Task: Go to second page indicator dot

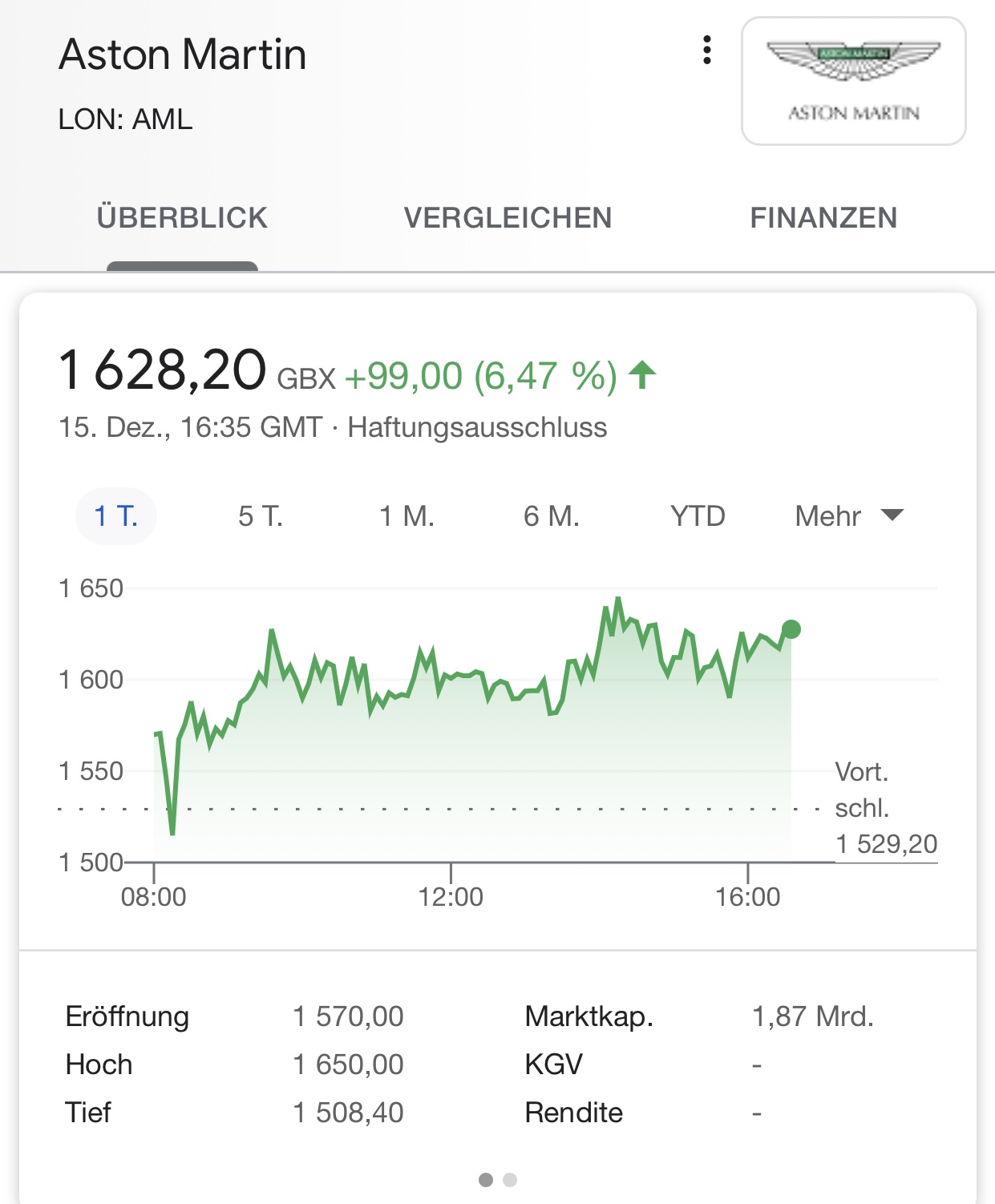Action: [510, 1180]
